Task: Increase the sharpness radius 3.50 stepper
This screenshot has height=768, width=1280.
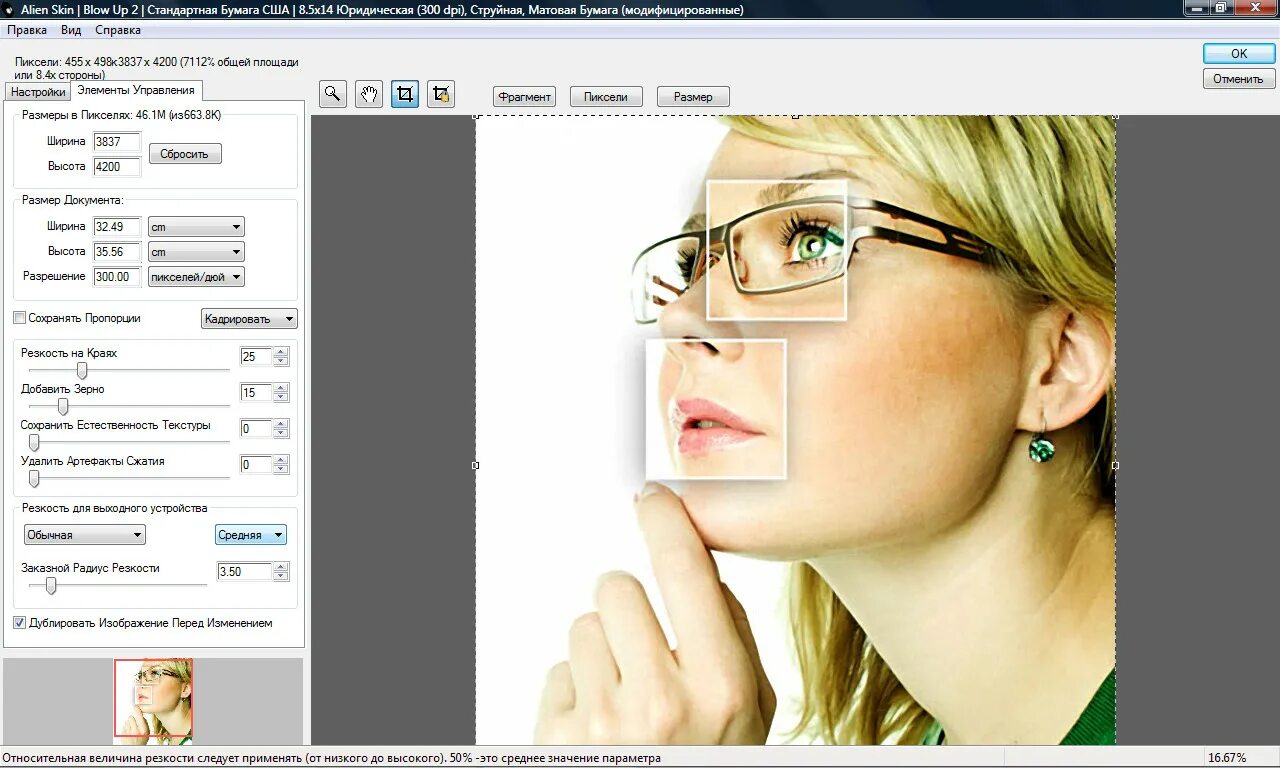Action: tap(281, 567)
